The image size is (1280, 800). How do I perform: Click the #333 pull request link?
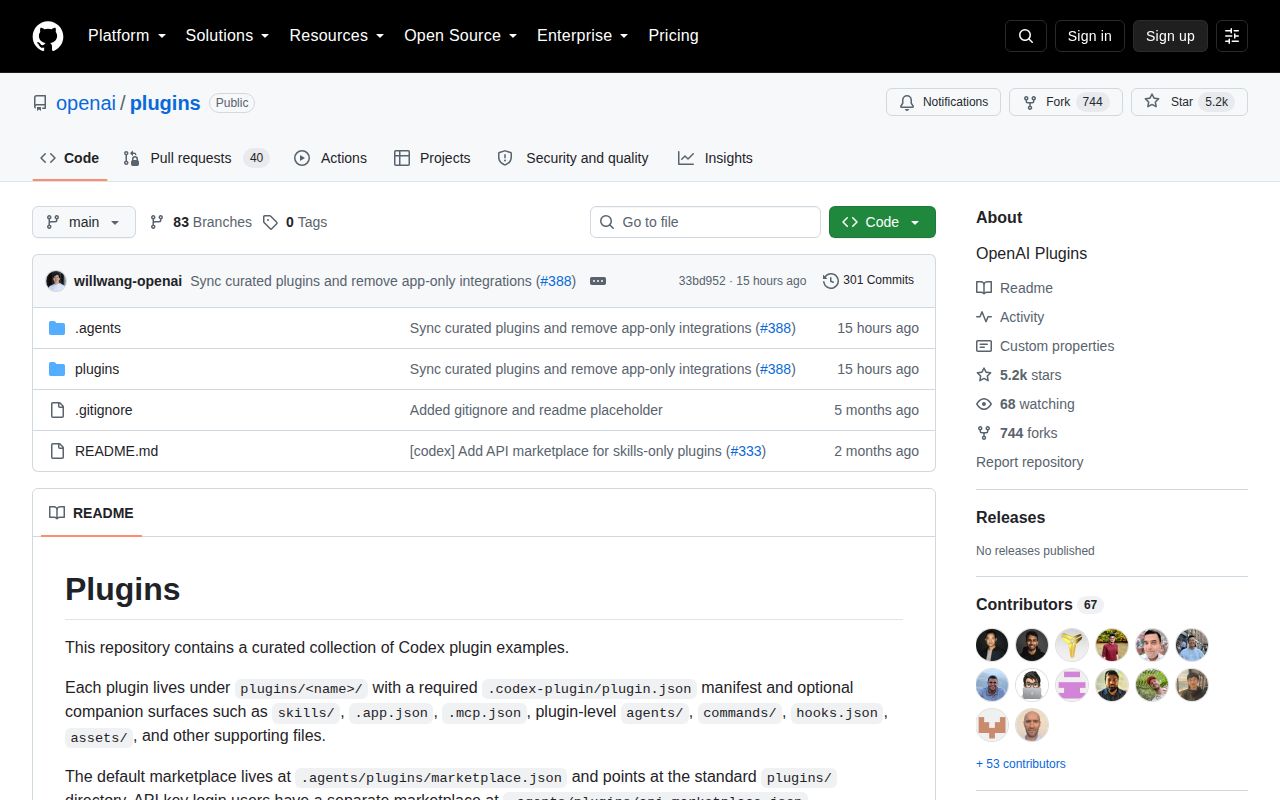coord(746,451)
